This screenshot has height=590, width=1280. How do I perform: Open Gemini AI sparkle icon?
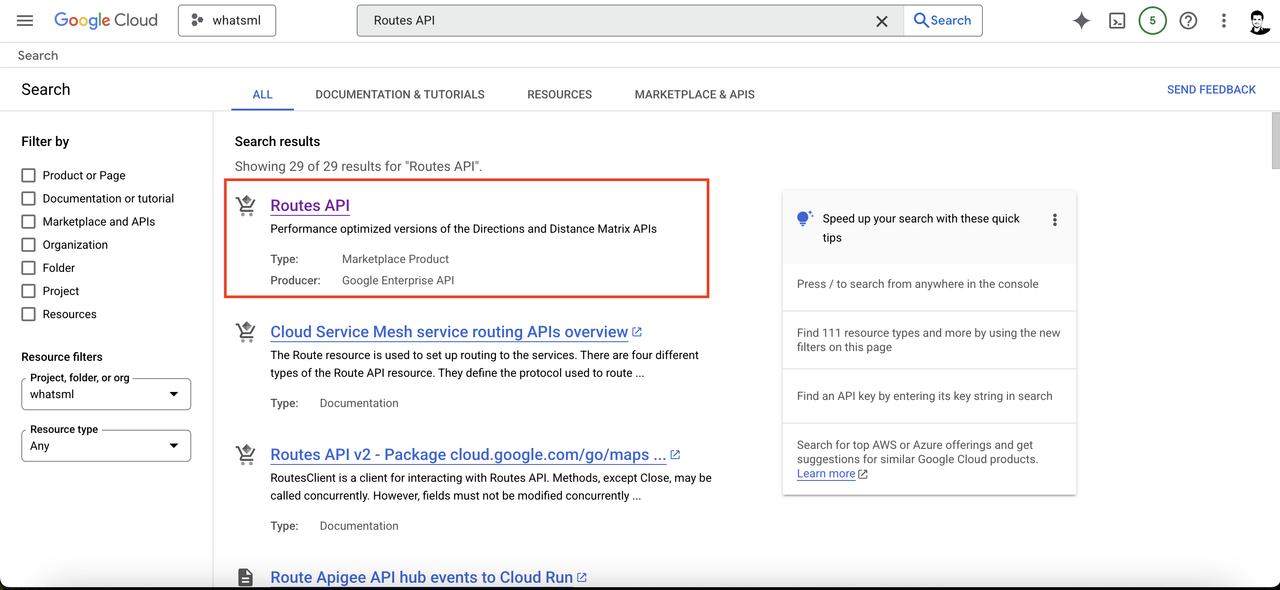click(x=1081, y=20)
